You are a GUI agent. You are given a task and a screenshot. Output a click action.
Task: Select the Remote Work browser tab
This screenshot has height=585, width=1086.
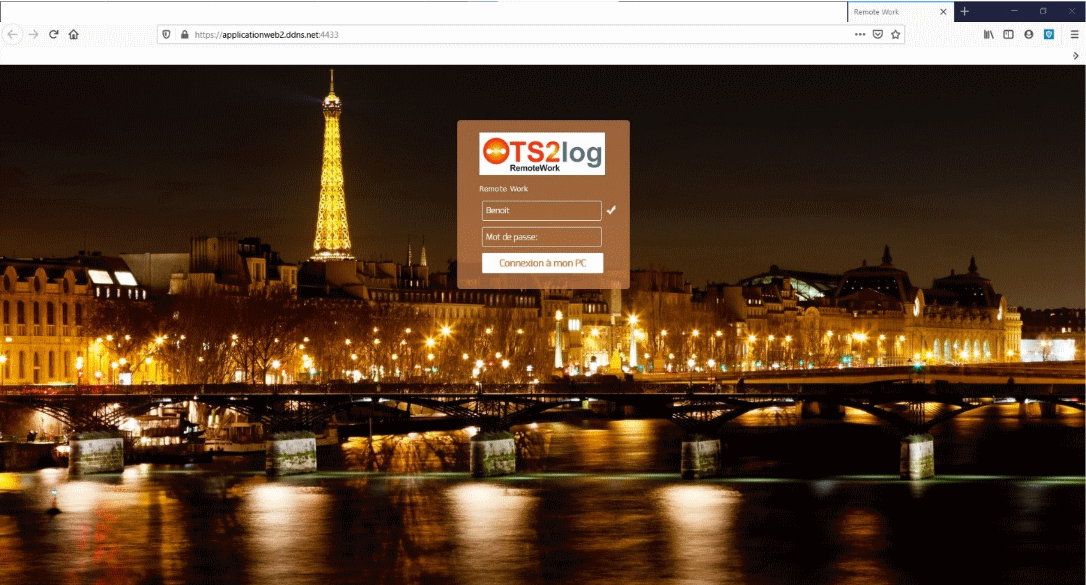coord(900,12)
